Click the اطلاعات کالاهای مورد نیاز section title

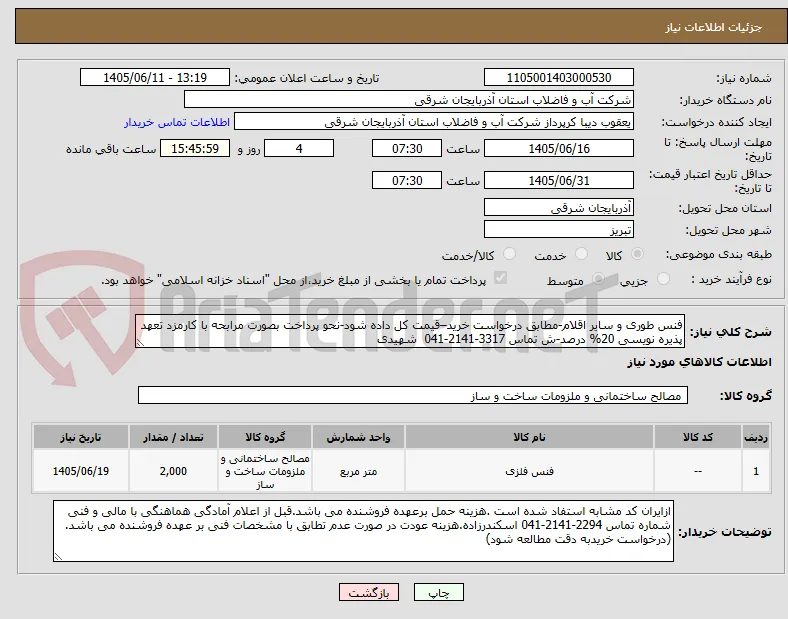coord(699,362)
